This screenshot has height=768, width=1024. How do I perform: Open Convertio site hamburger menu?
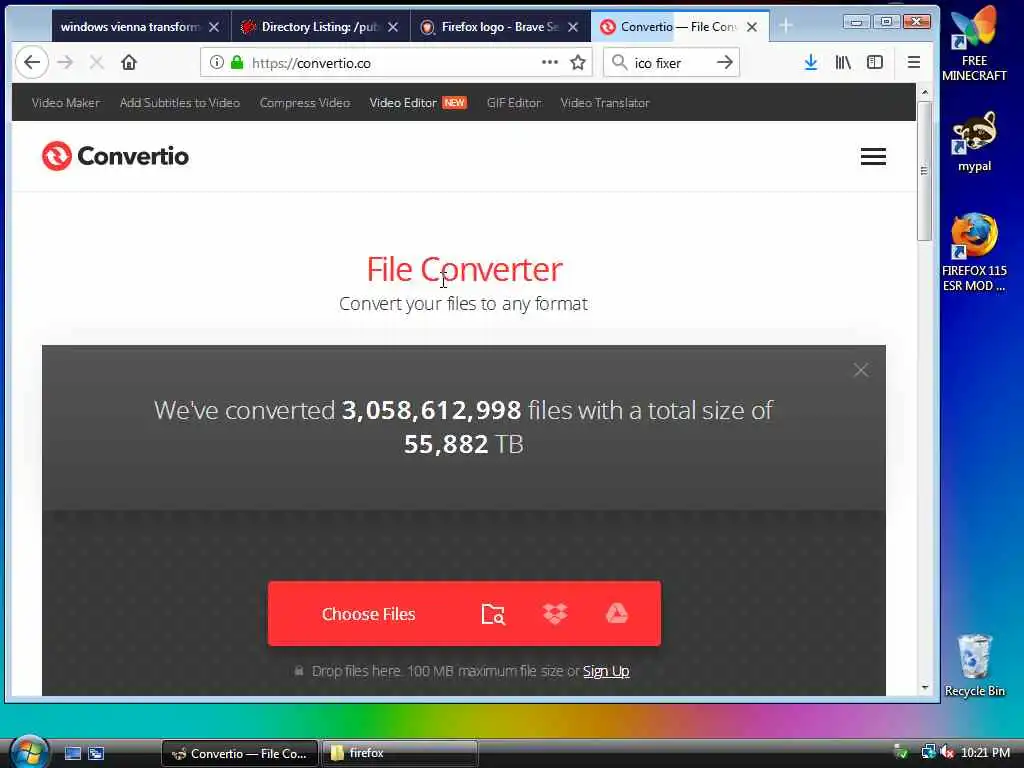873,157
